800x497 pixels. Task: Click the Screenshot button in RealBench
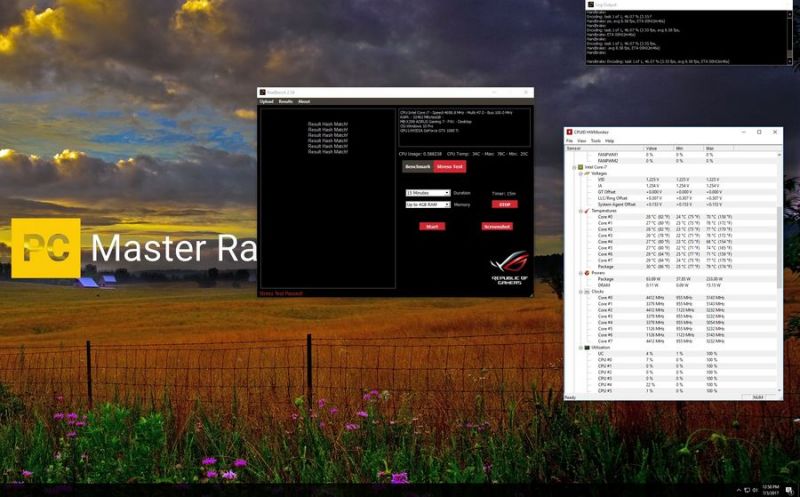(497, 227)
